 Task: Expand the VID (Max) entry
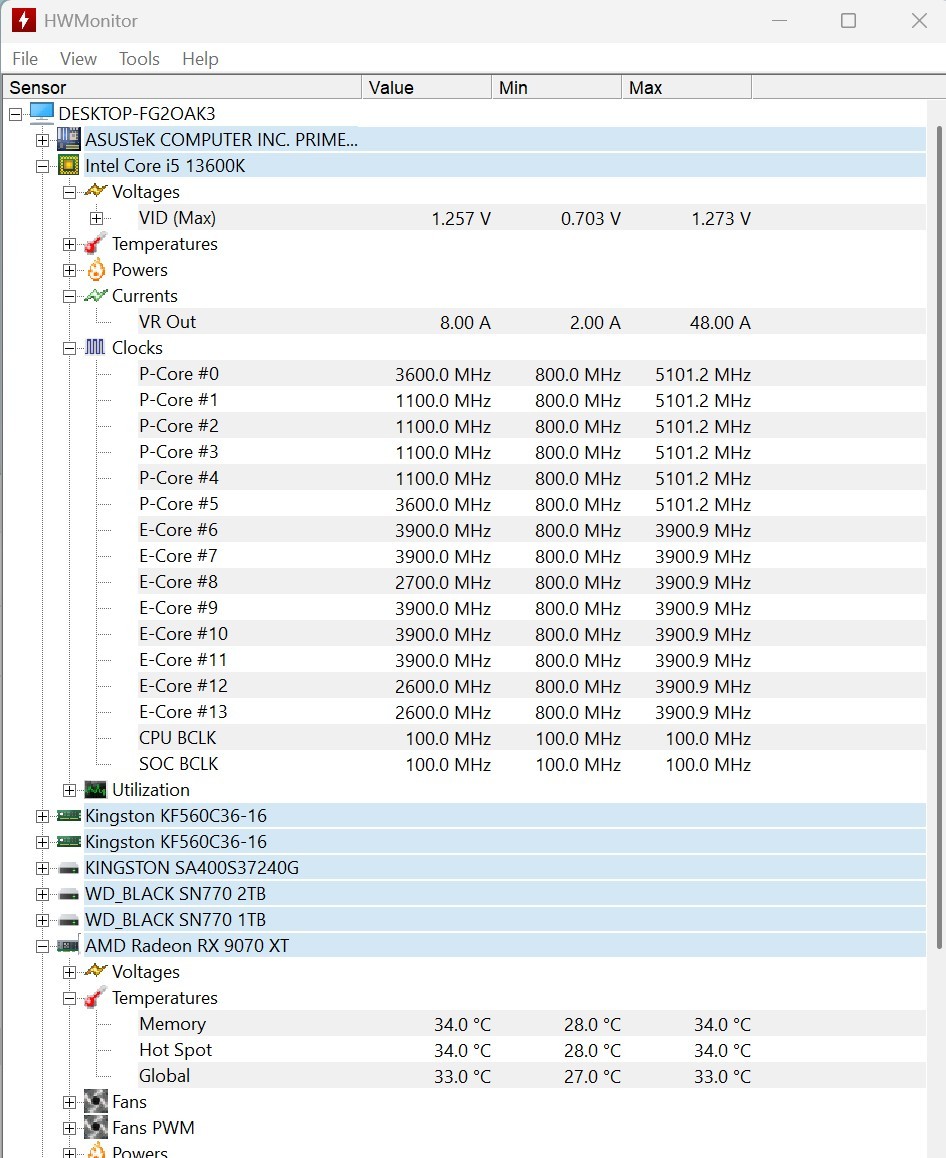pyautogui.click(x=96, y=219)
